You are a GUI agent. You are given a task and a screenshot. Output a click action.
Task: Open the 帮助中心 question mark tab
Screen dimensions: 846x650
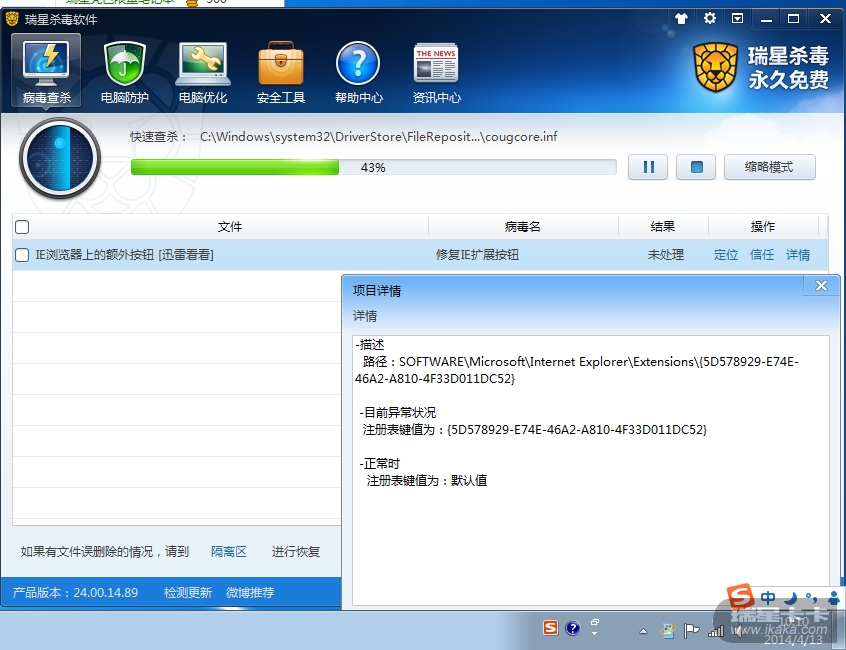pos(358,72)
